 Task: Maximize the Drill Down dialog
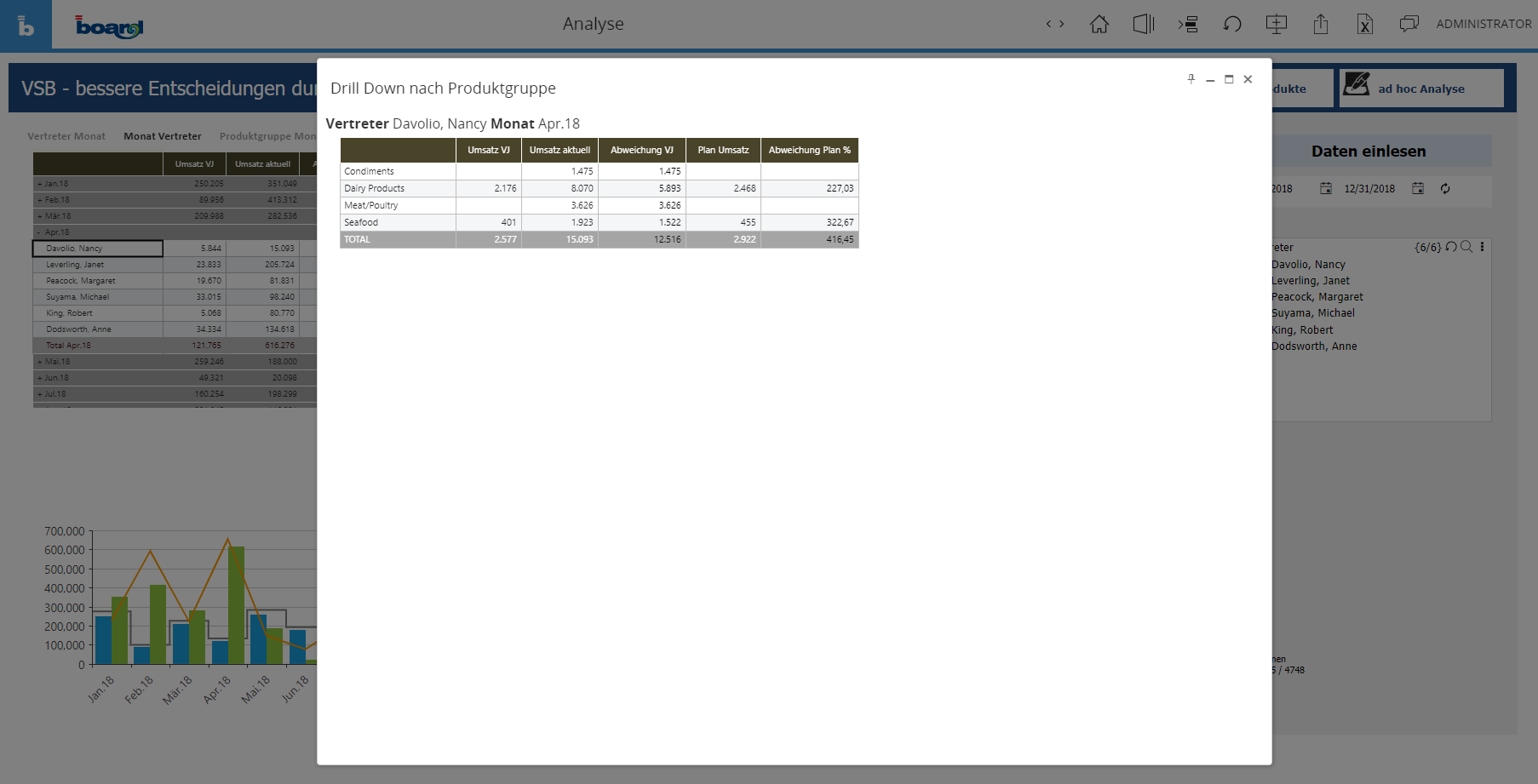tap(1229, 79)
